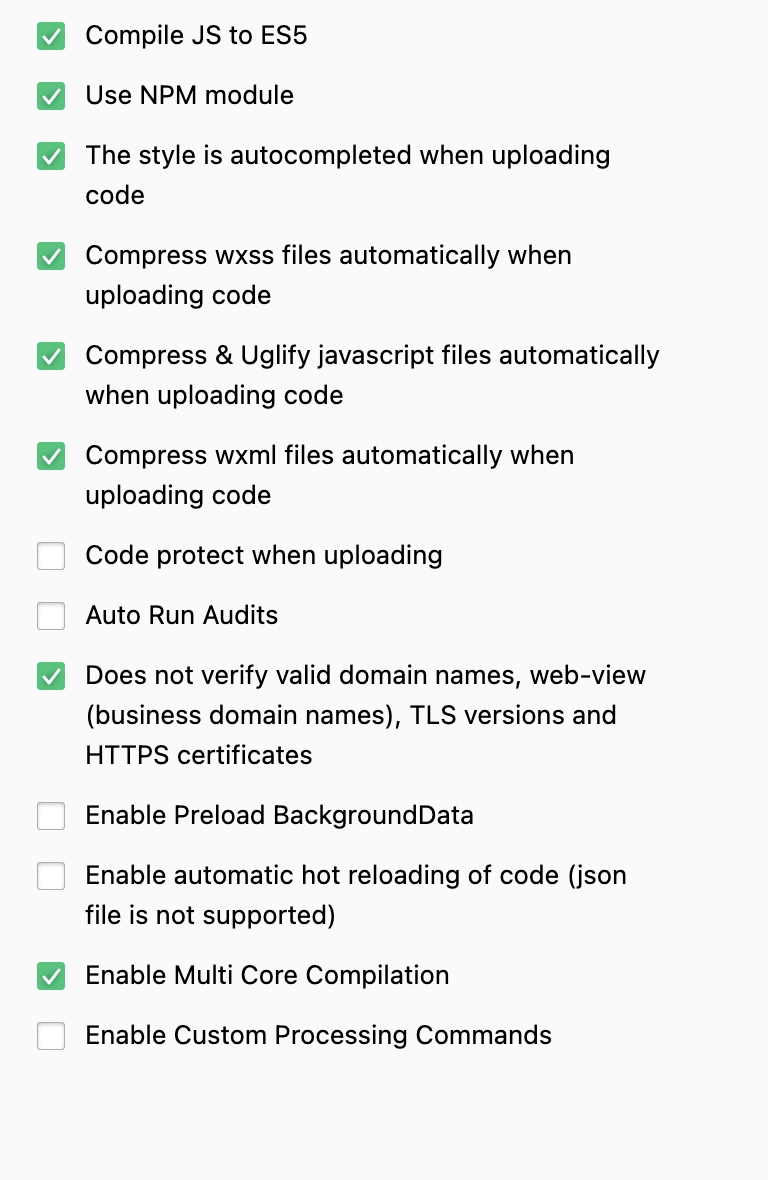Uncheck Compress wxss files automatically checkbox
This screenshot has width=768, height=1180.
pyautogui.click(x=51, y=257)
